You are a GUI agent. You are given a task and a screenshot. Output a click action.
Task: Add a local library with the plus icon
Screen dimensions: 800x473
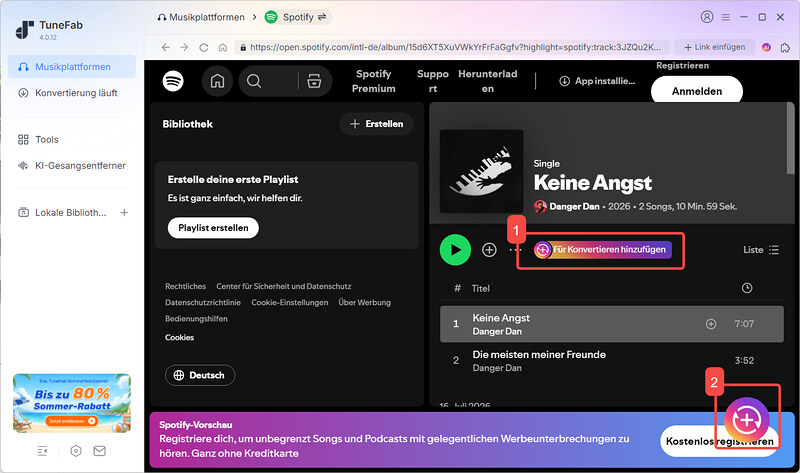coord(124,212)
